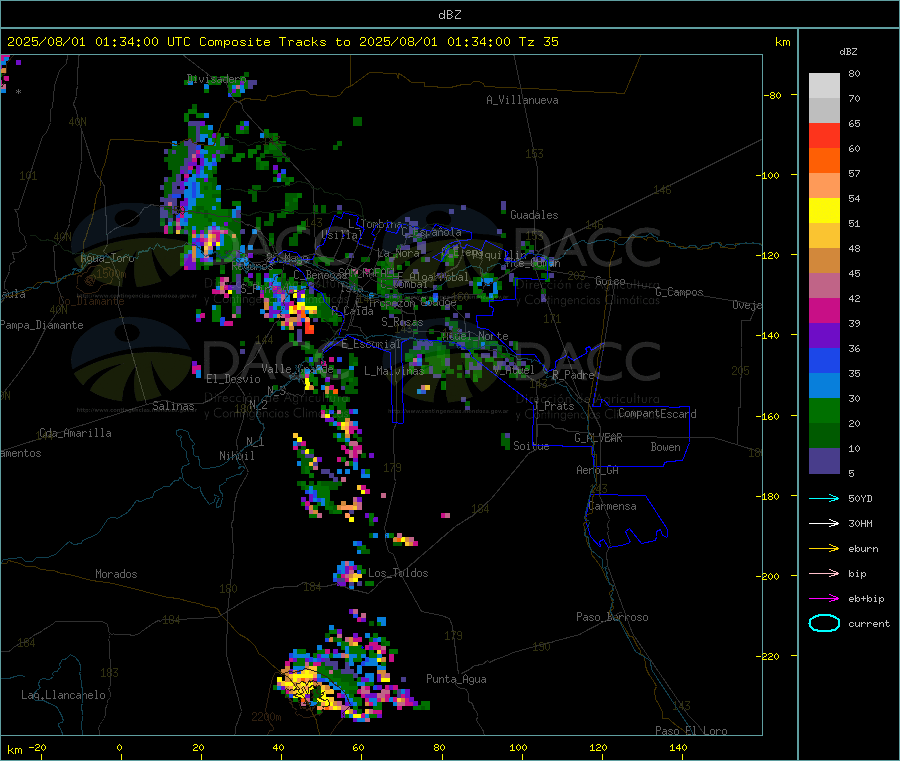This screenshot has width=900, height=761.
Task: Click the Aero_GA map label
Action: coord(597,470)
